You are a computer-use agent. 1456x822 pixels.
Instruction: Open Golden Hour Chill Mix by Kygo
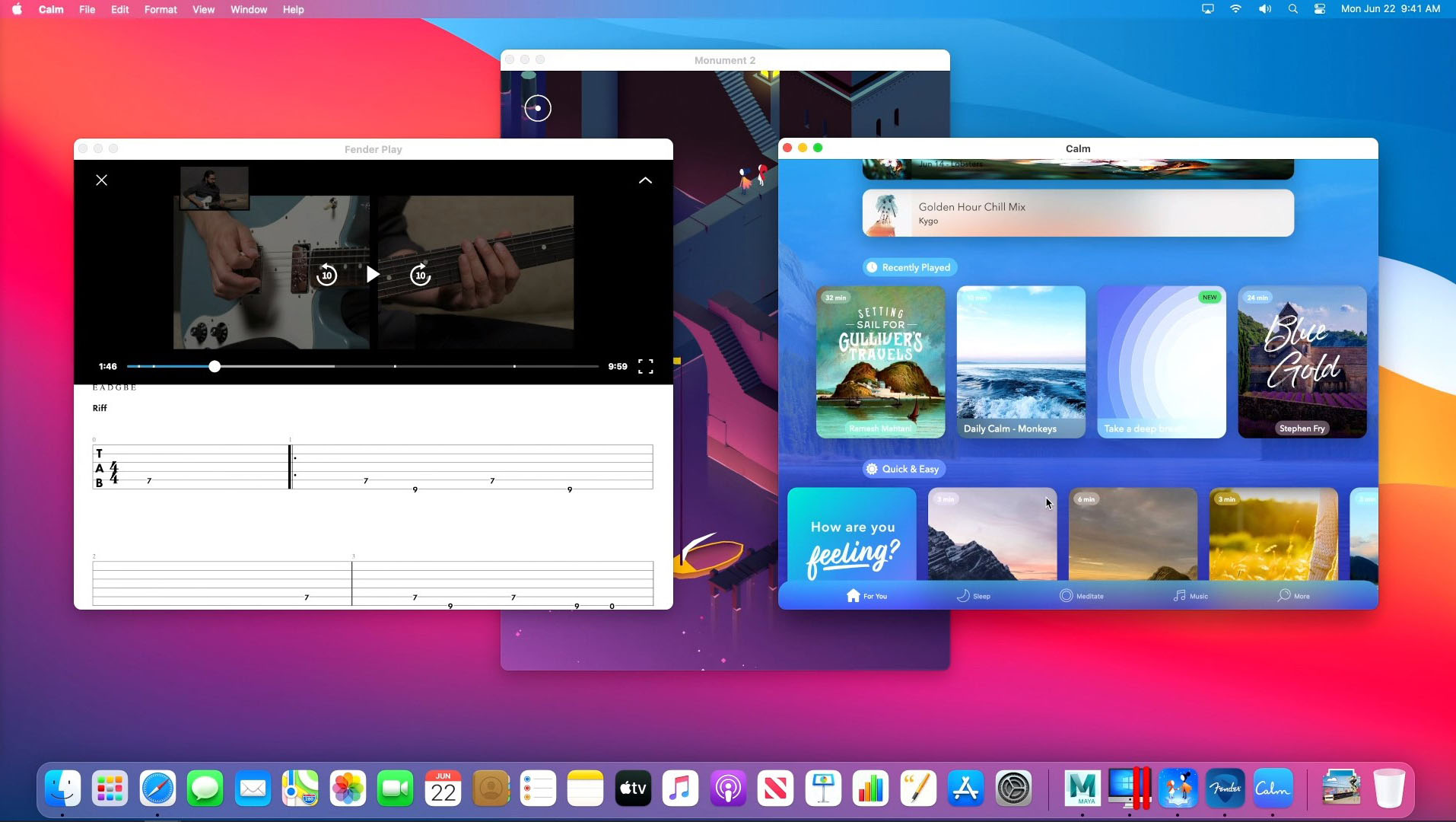pos(1077,213)
